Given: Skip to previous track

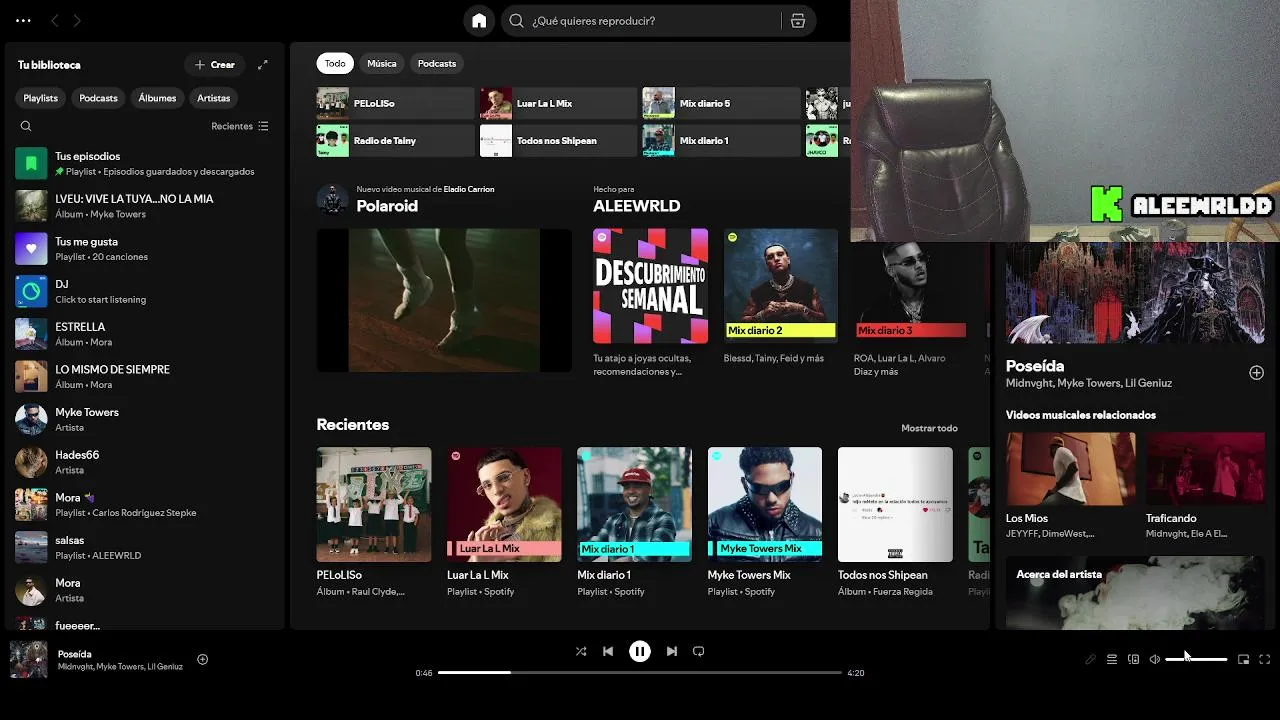Looking at the screenshot, I should click(608, 651).
